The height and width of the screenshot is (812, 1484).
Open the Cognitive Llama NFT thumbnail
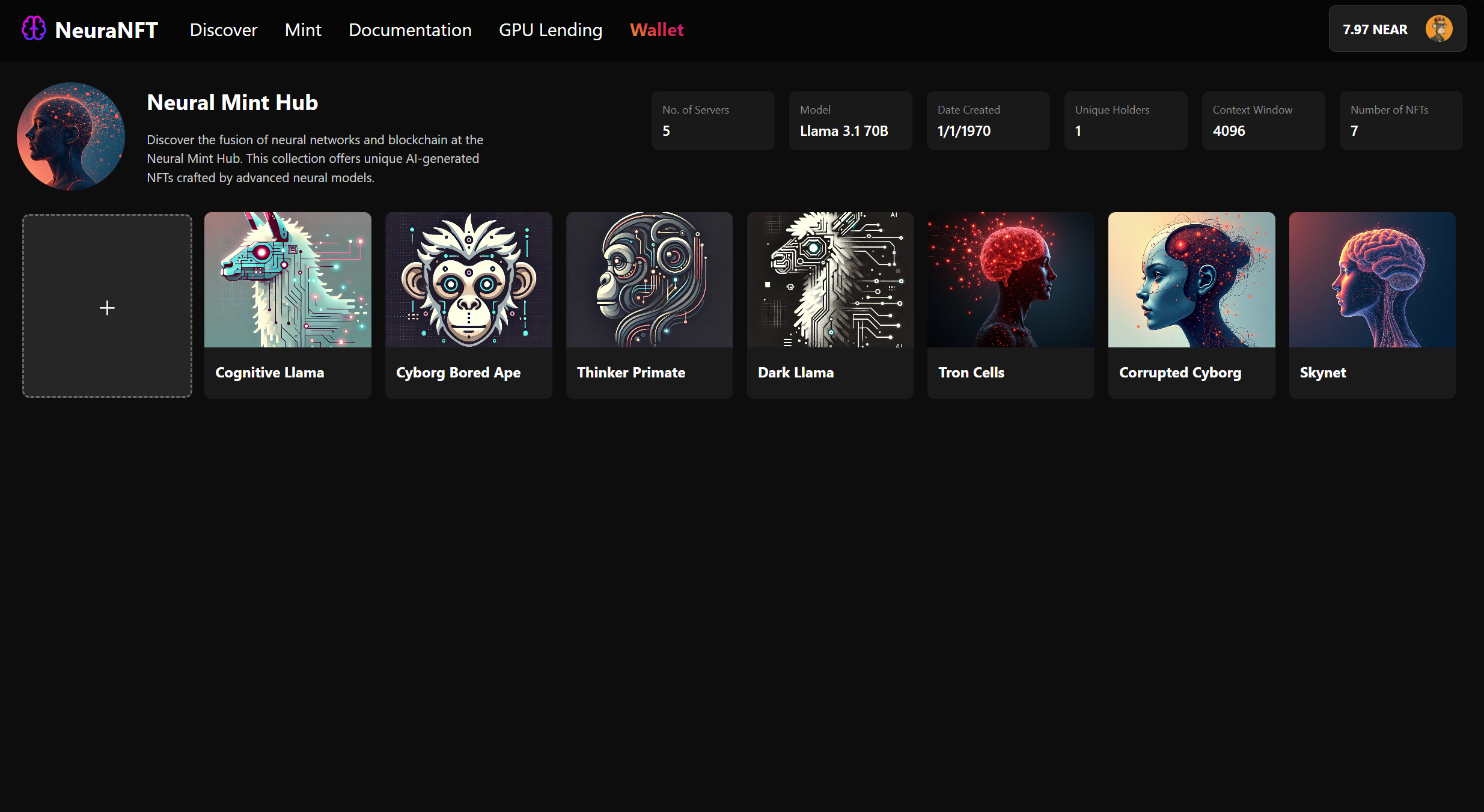click(287, 280)
